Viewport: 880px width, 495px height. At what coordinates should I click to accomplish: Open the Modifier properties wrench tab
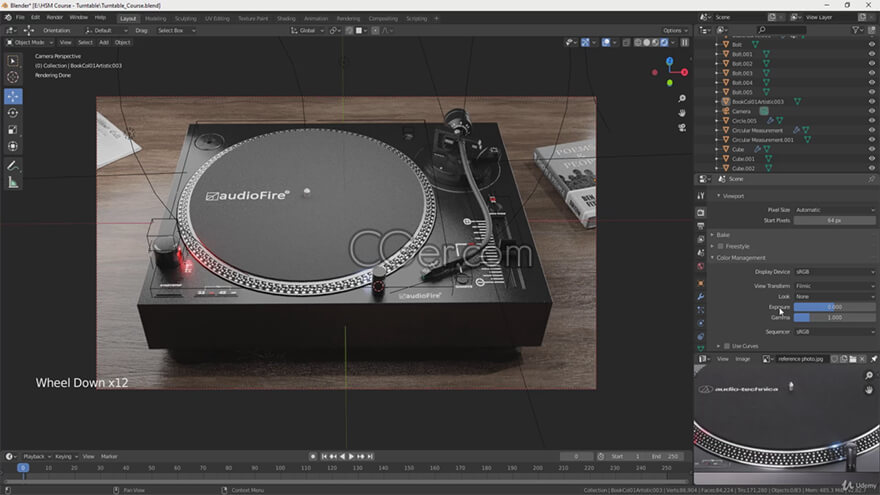[700, 296]
